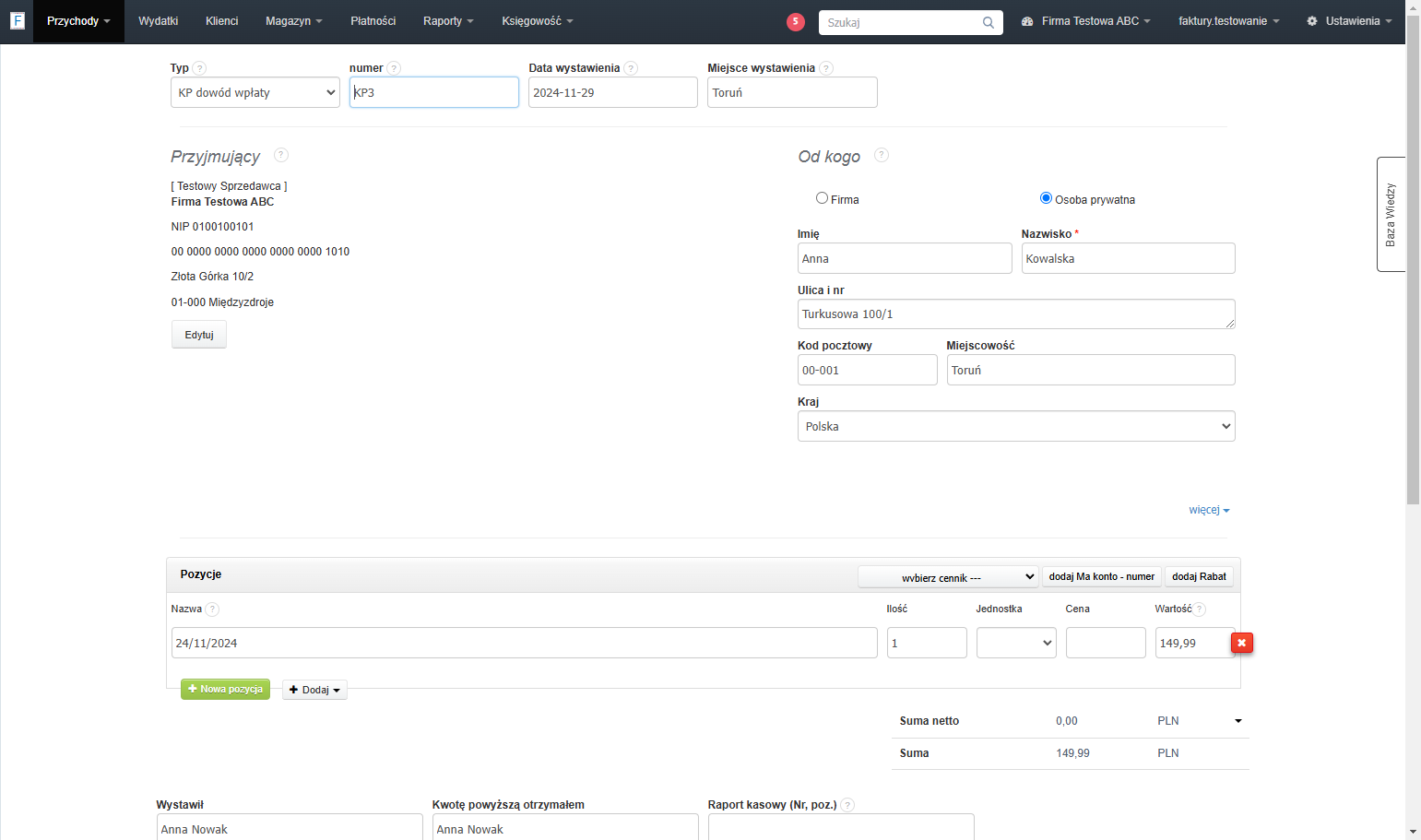The width and height of the screenshot is (1421, 840).
Task: Open the Wydatki menu item
Action: click(158, 21)
